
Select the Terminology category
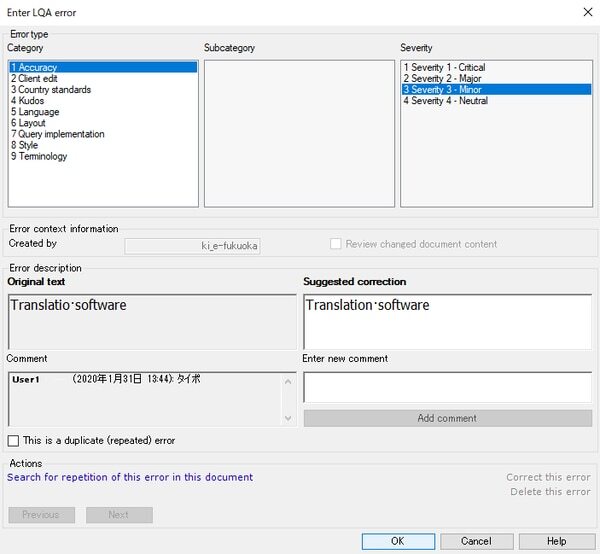pyautogui.click(x=42, y=156)
